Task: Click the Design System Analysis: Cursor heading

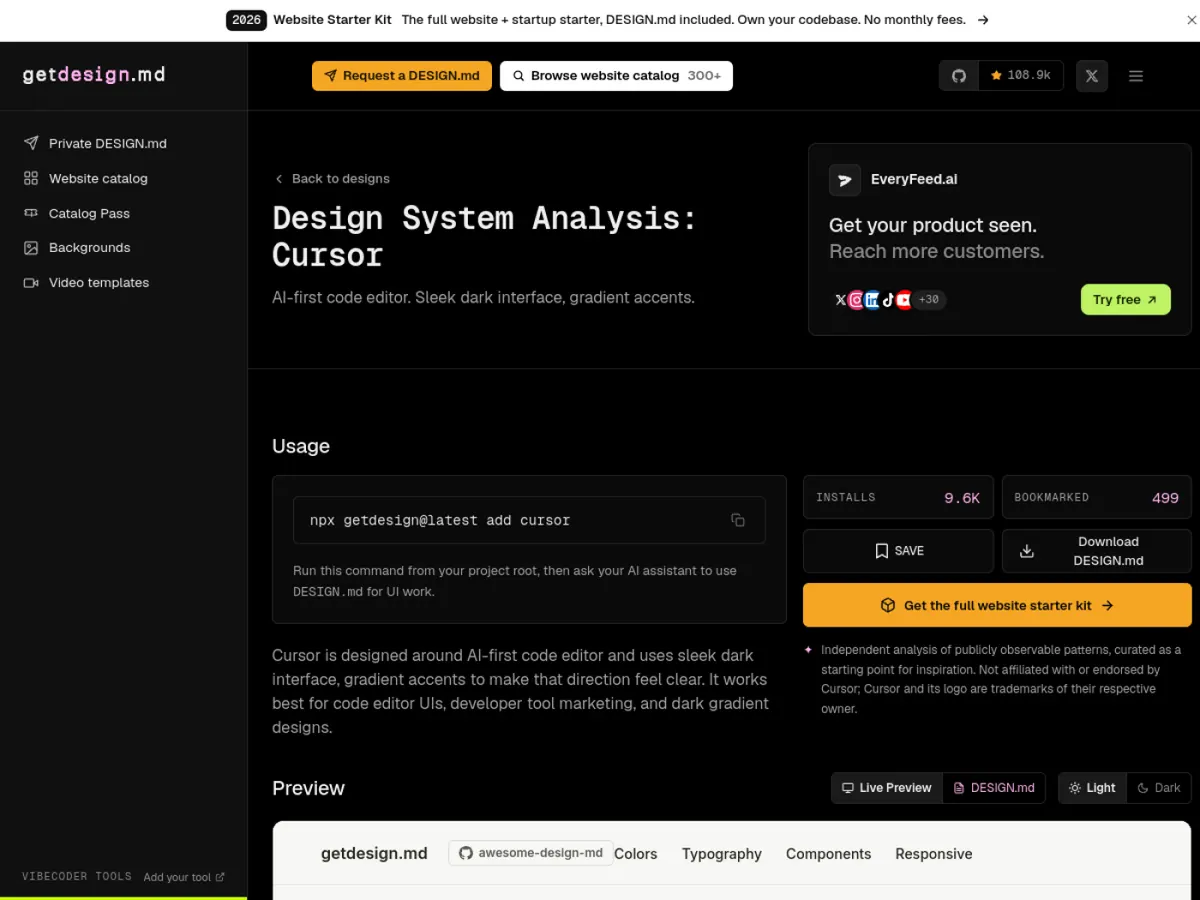Action: tap(485, 236)
